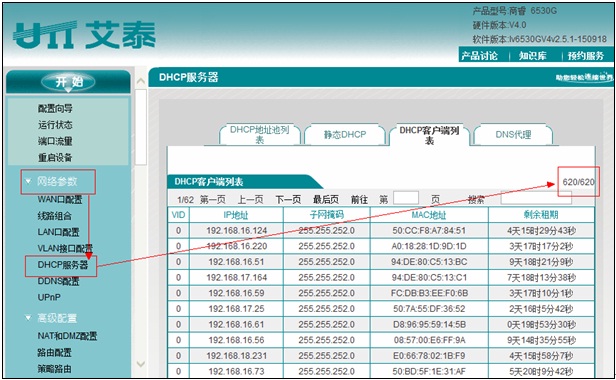Sort by VID column header
This screenshot has height=380, width=616.
click(x=178, y=215)
